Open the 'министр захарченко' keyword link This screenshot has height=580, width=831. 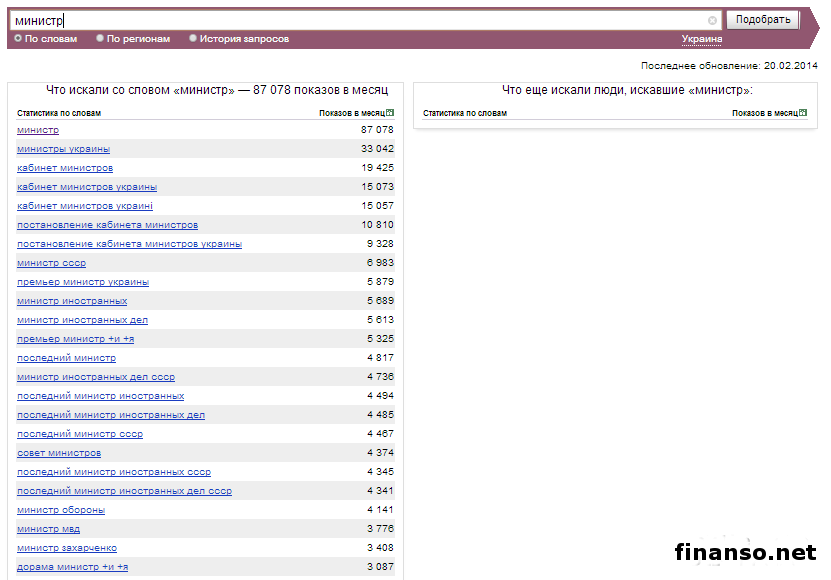tap(67, 548)
